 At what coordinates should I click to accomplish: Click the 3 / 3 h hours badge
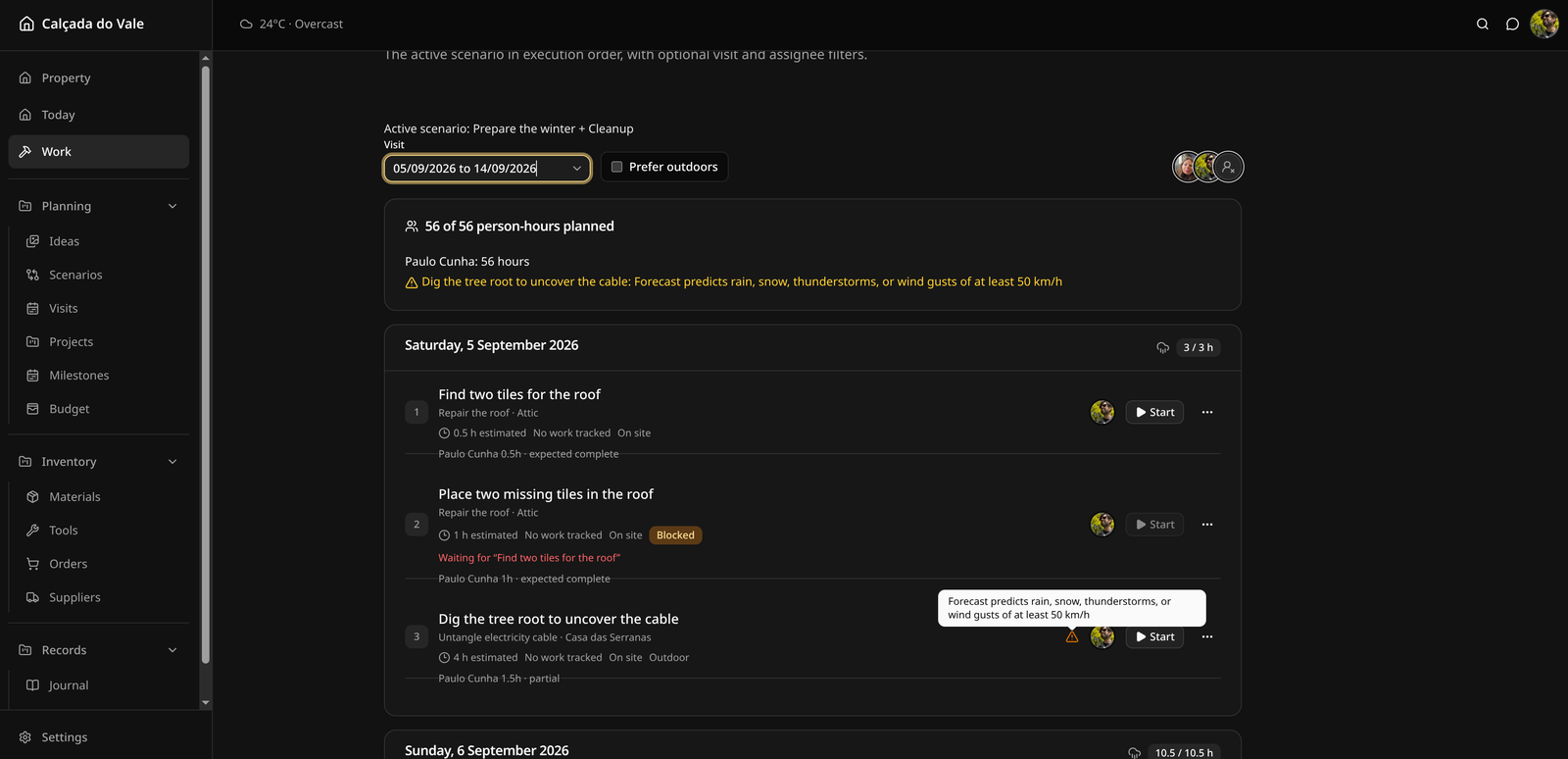pyautogui.click(x=1198, y=347)
